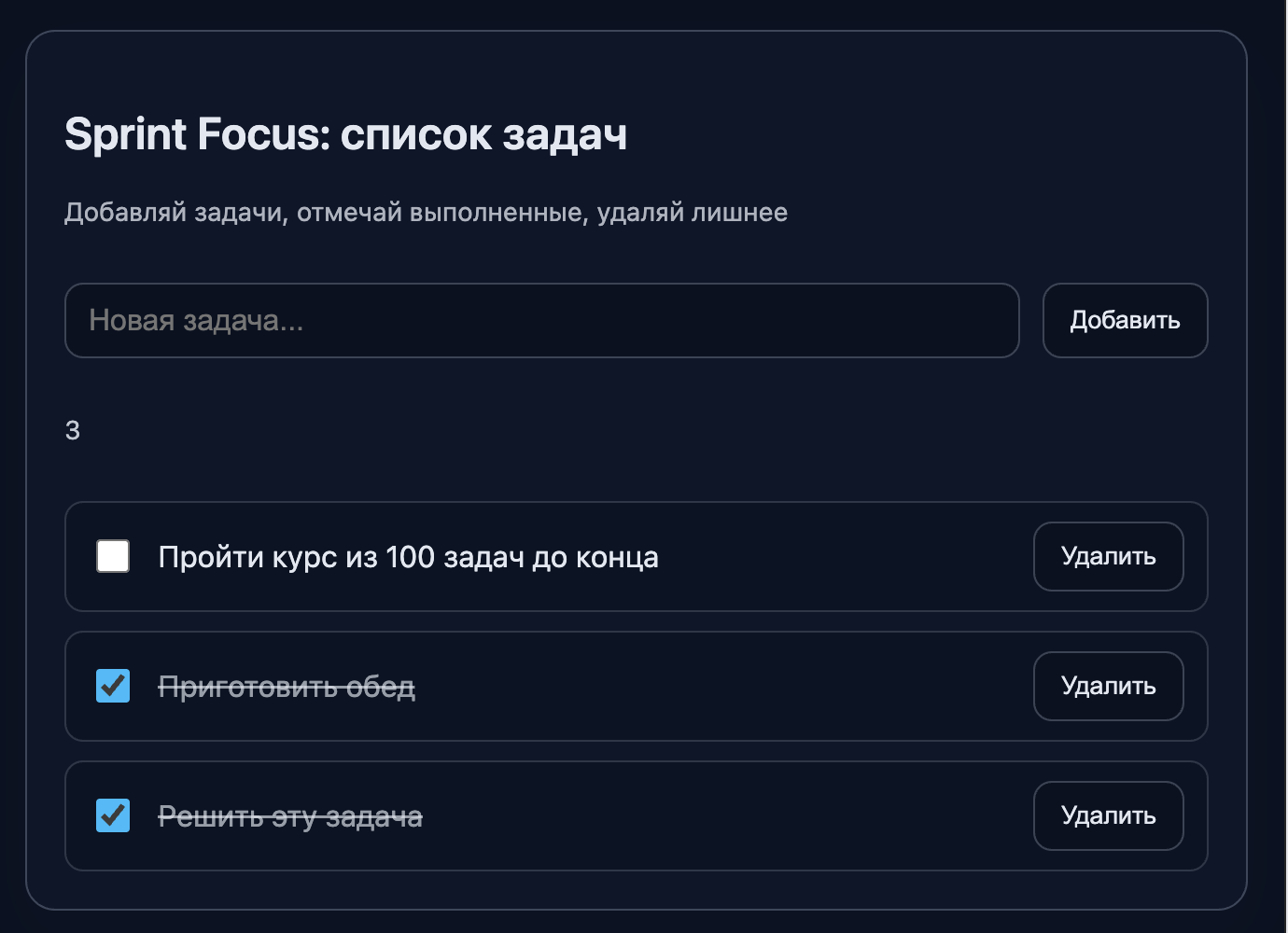
Task: Click the subtitle "Добавляй задачи, отмечай выполненные"
Action: point(425,212)
